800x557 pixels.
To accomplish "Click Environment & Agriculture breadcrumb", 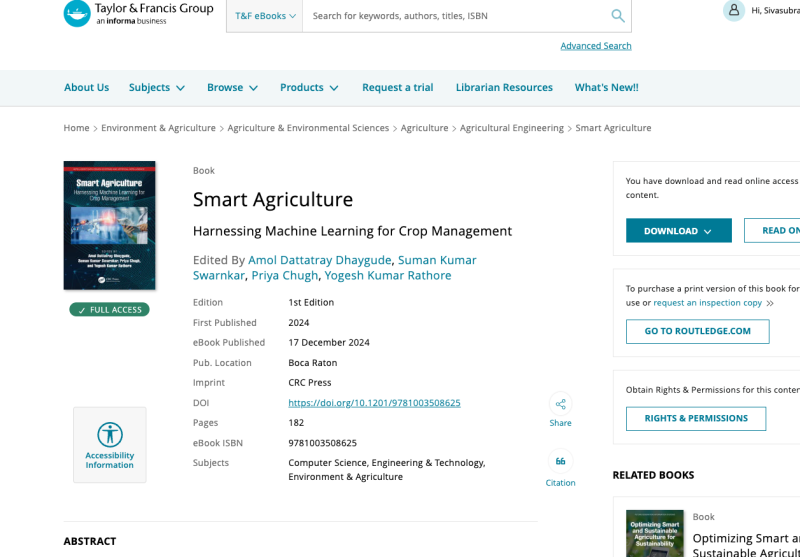I will (158, 128).
